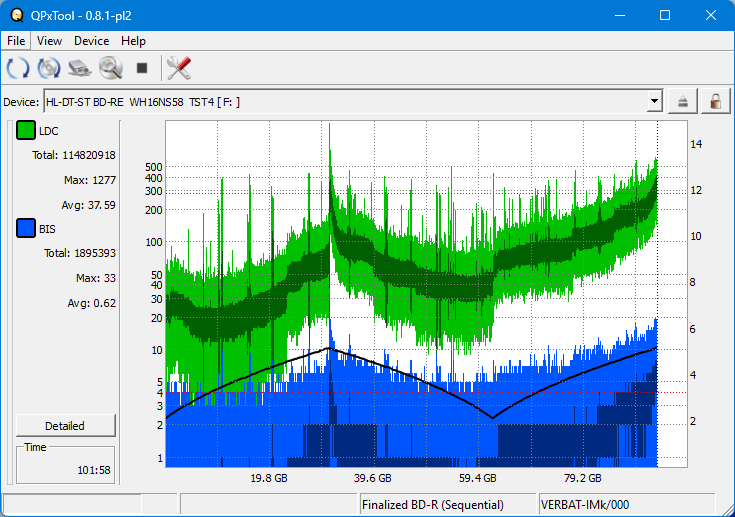The height and width of the screenshot is (517, 735).
Task: Click VERBAT-IMk/000 media ID in status bar
Action: (585, 505)
